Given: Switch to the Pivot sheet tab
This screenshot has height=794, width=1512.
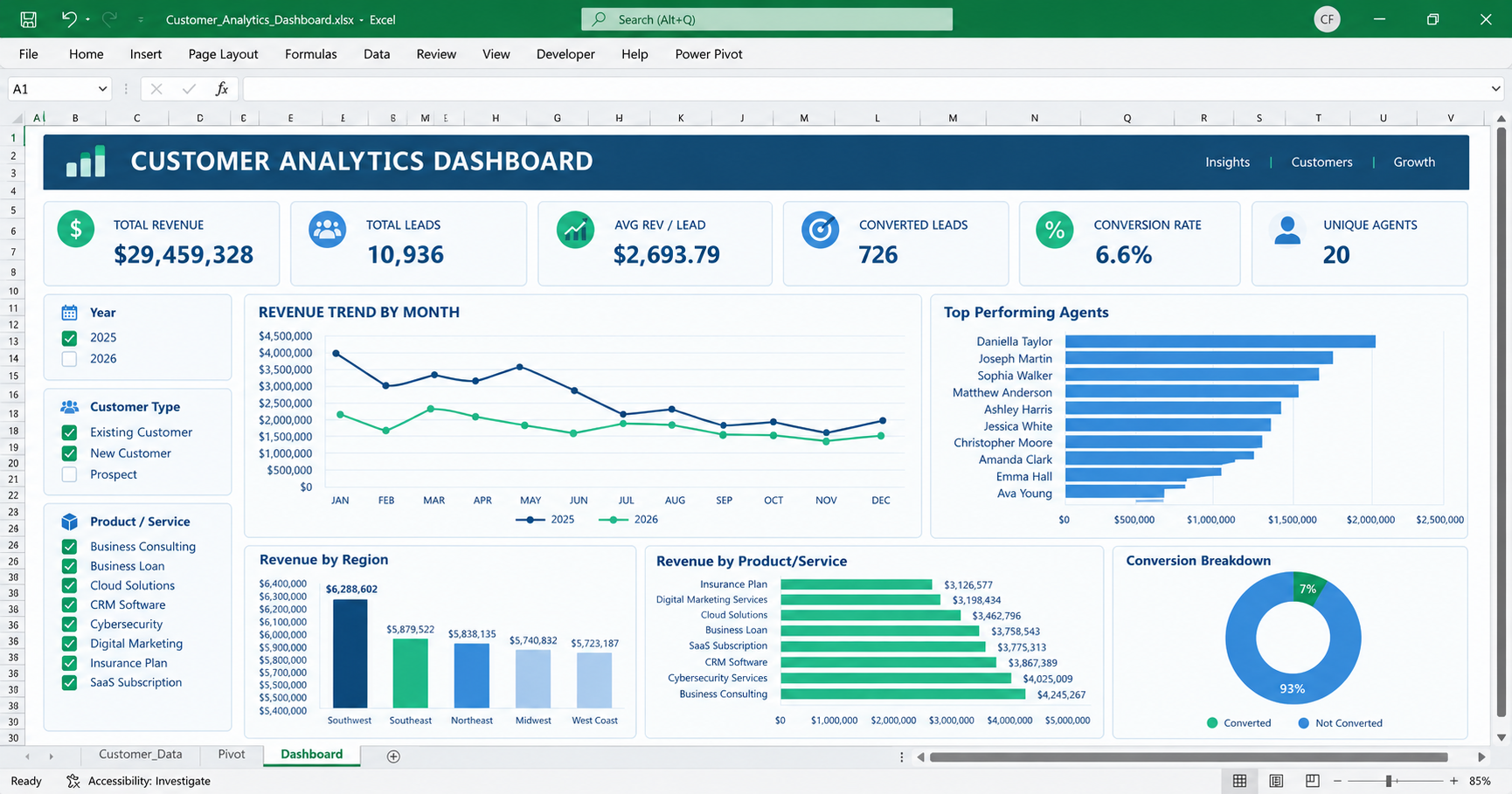Looking at the screenshot, I should pyautogui.click(x=232, y=755).
